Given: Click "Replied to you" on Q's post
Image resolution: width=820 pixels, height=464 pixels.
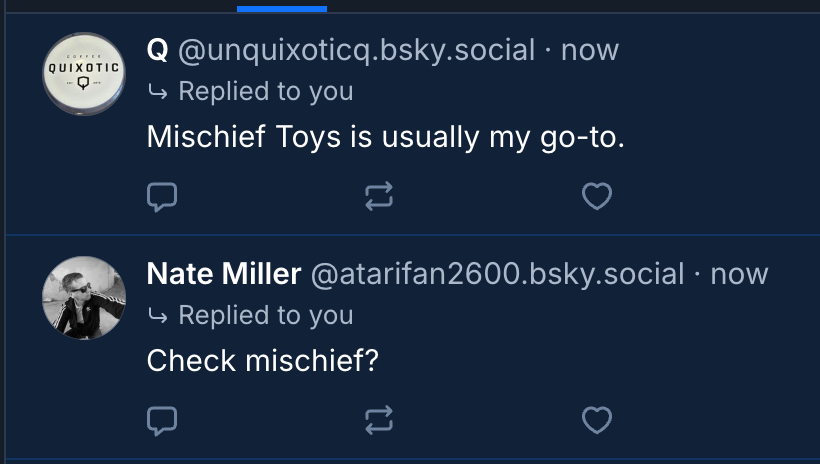Looking at the screenshot, I should [x=265, y=92].
